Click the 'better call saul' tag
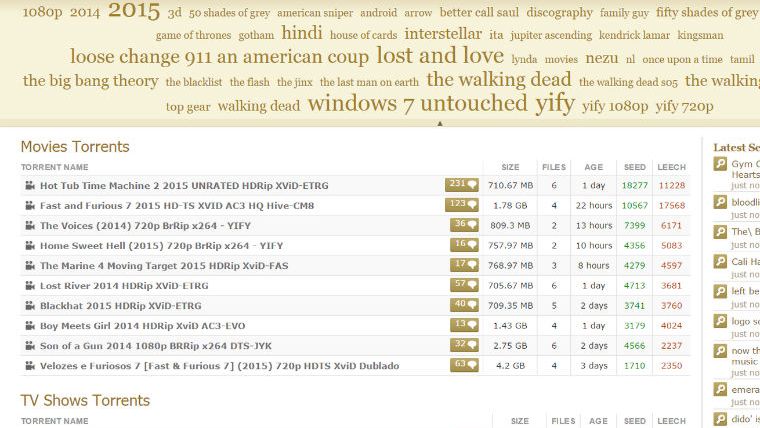This screenshot has height=428, width=760. point(479,12)
